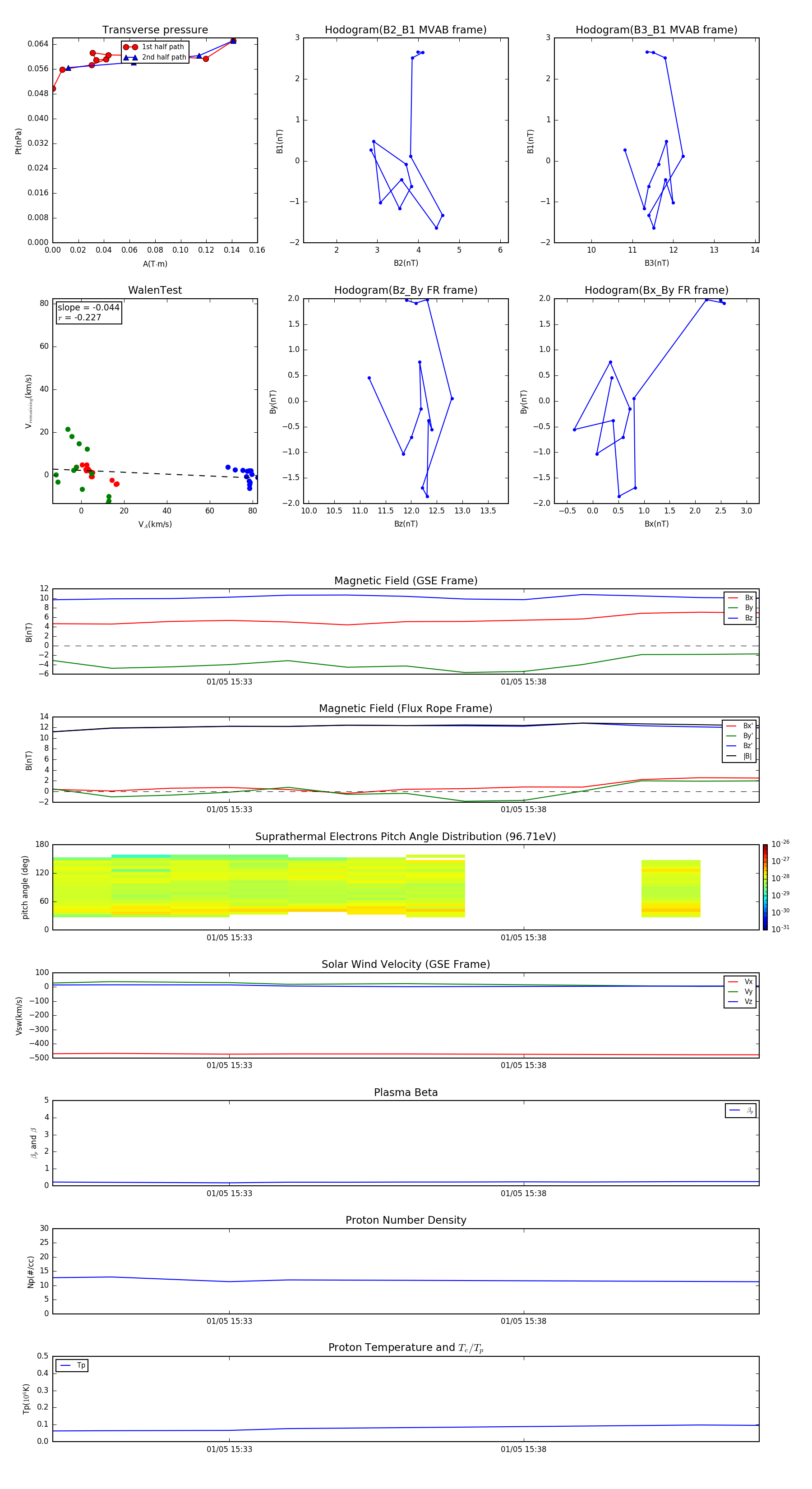Screen dimensions: 812x1489
Task: Click the "B2(nT)" x-axis label
Action: [406, 263]
